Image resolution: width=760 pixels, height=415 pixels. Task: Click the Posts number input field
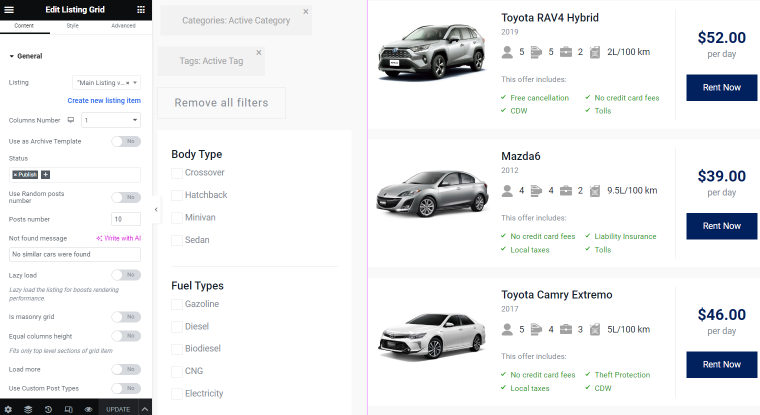[x=126, y=219]
